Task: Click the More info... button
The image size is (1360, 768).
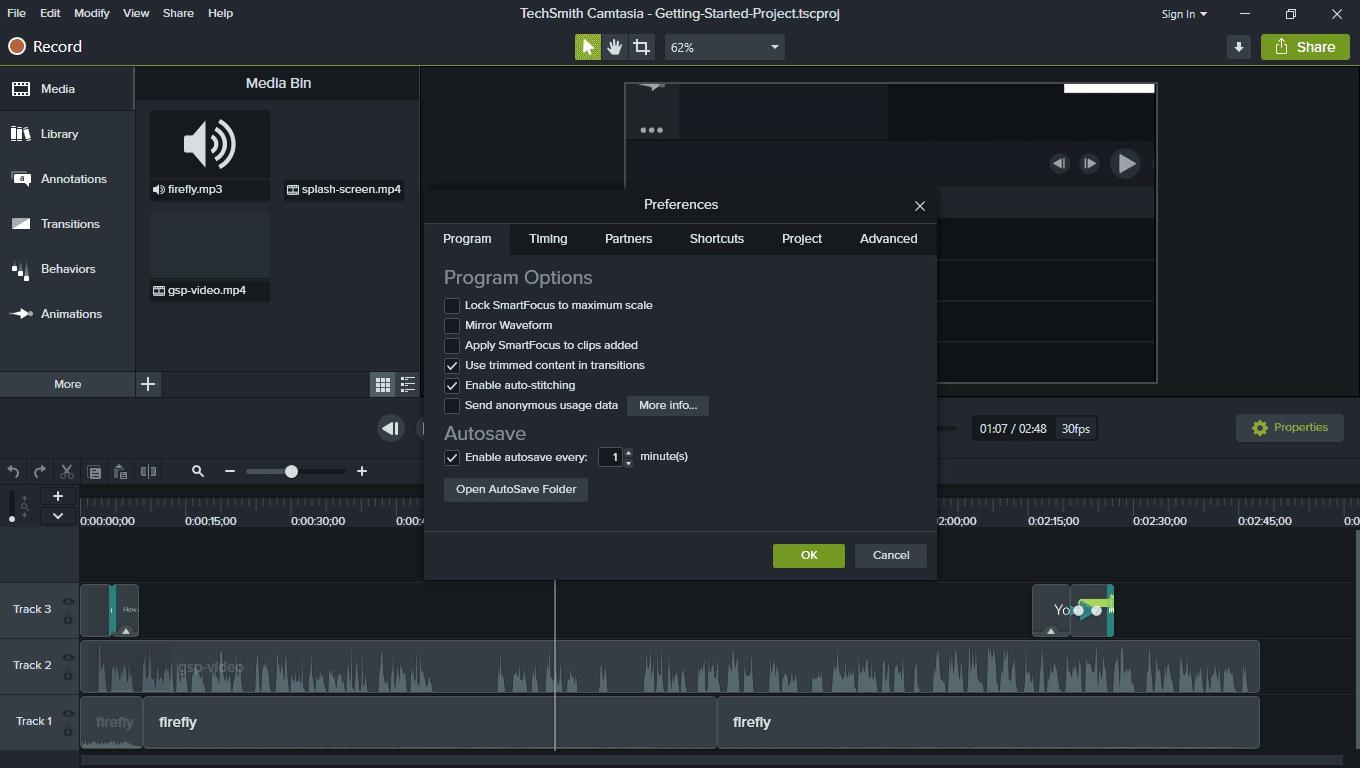Action: [668, 405]
